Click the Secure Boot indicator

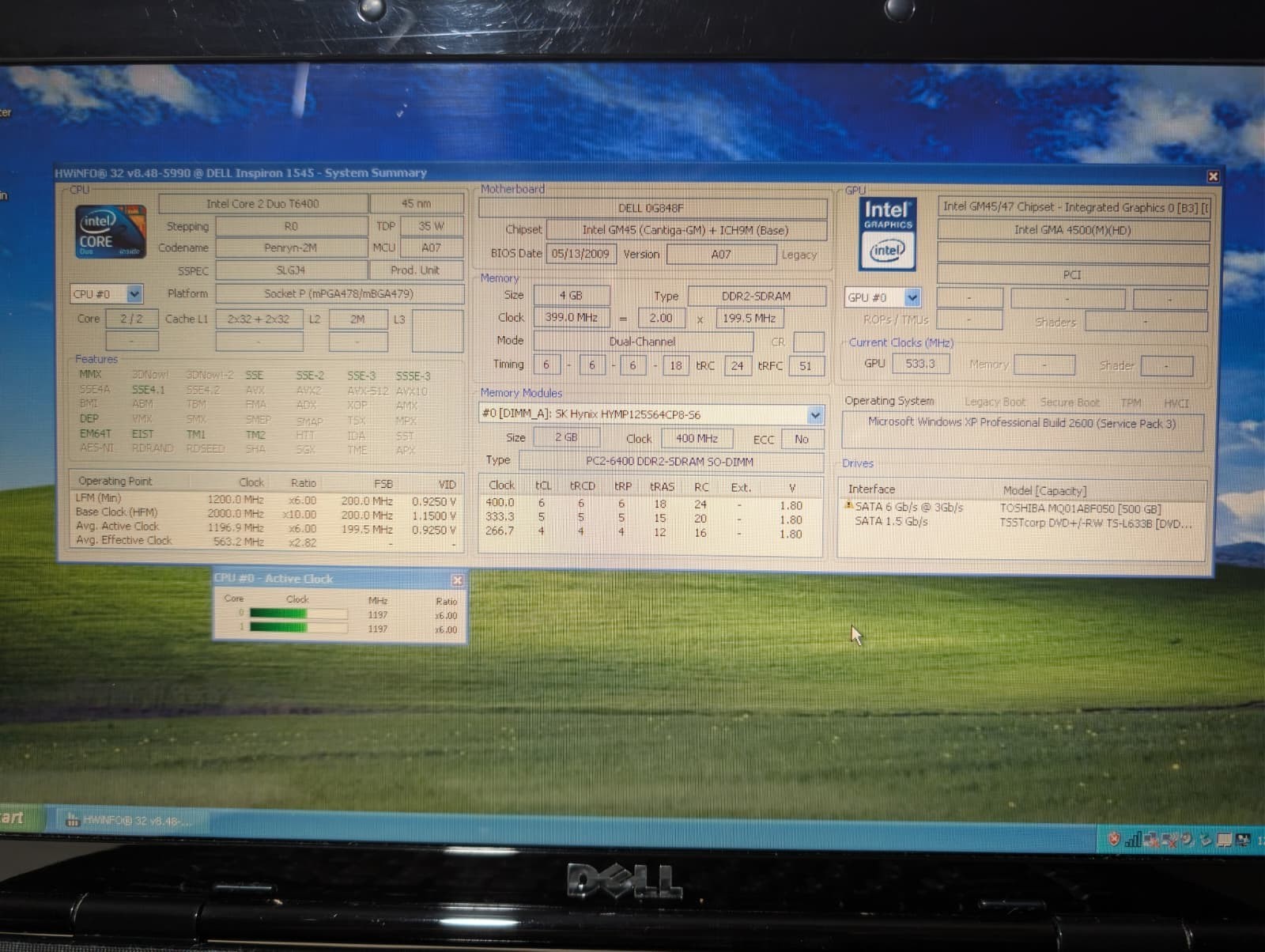point(1069,402)
